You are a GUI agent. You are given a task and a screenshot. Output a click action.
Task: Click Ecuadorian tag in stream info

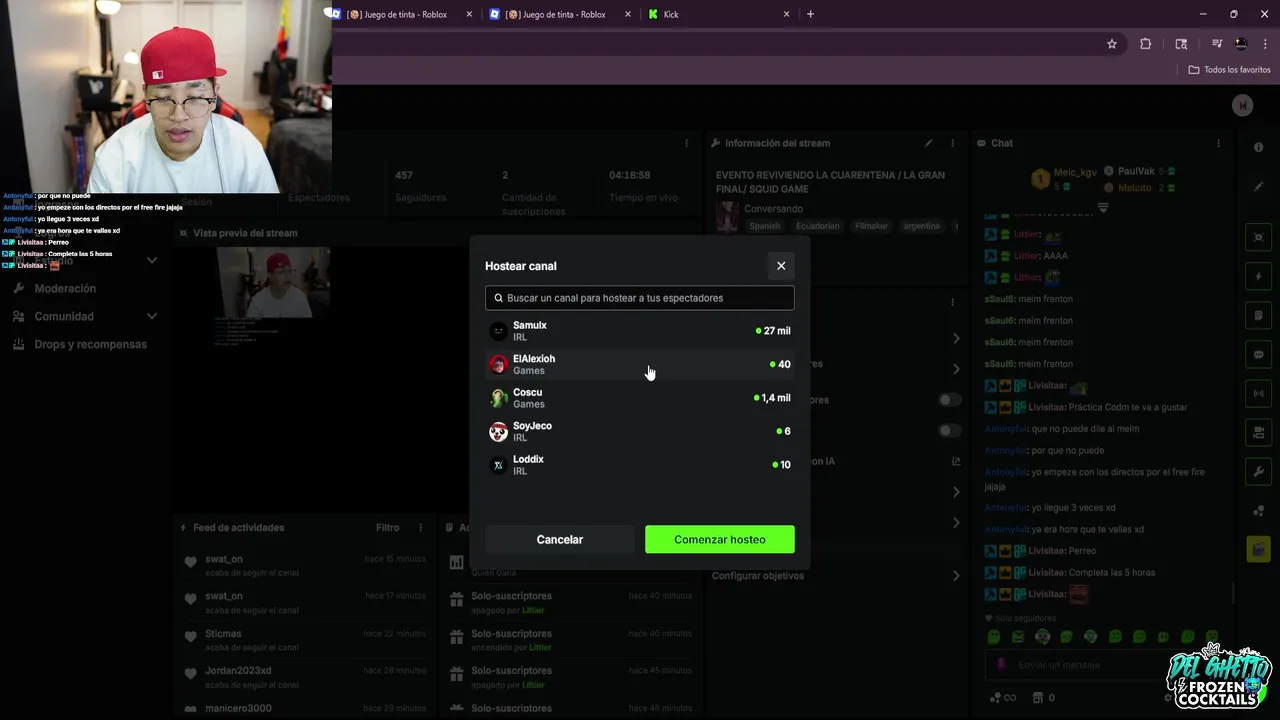[818, 226]
